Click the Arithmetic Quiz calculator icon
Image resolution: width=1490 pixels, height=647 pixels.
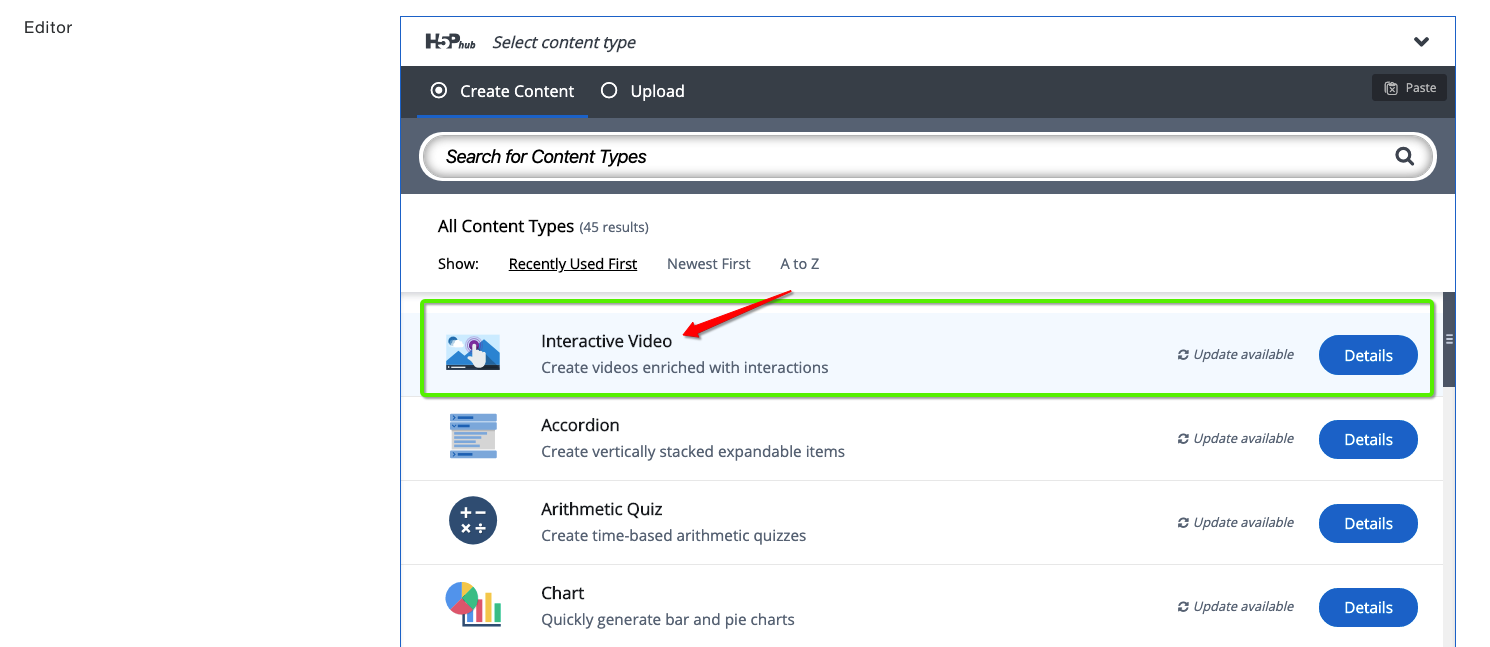(473, 520)
